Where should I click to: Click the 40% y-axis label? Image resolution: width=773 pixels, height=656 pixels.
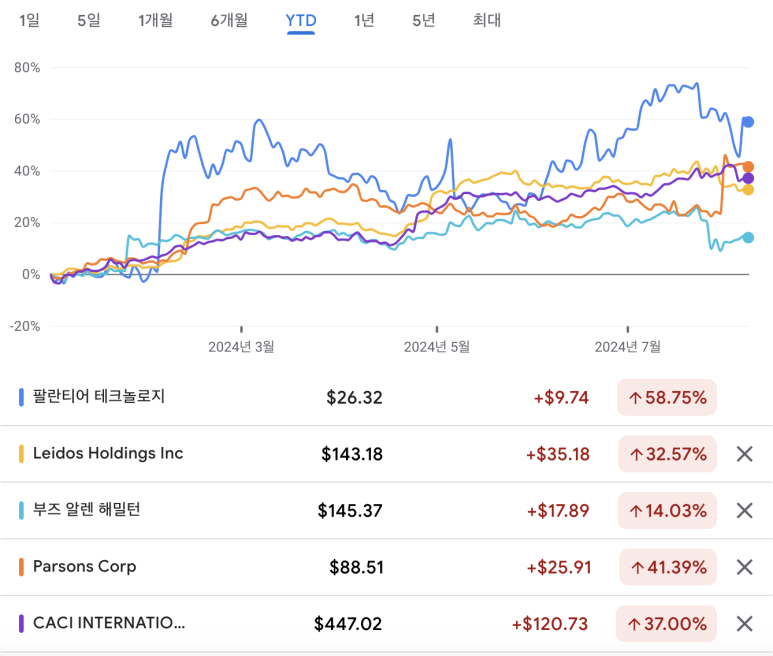point(27,171)
